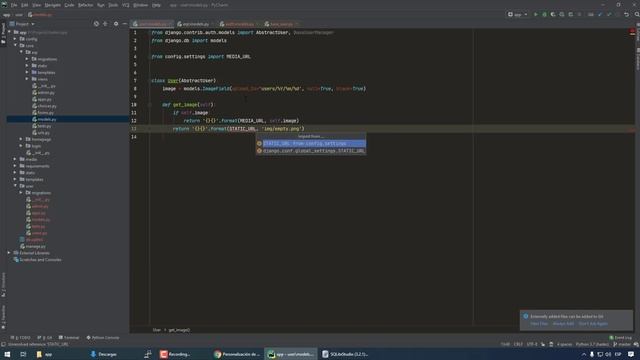The image size is (640, 360).
Task: Click the 4 spaces indent widget
Action: 564,344
